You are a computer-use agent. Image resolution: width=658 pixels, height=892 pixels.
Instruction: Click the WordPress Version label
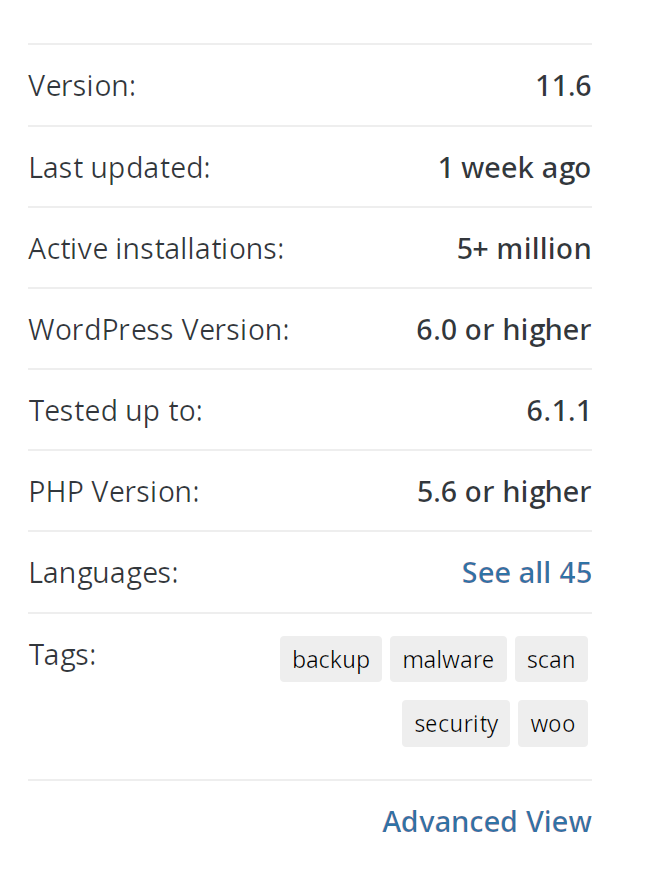click(158, 329)
